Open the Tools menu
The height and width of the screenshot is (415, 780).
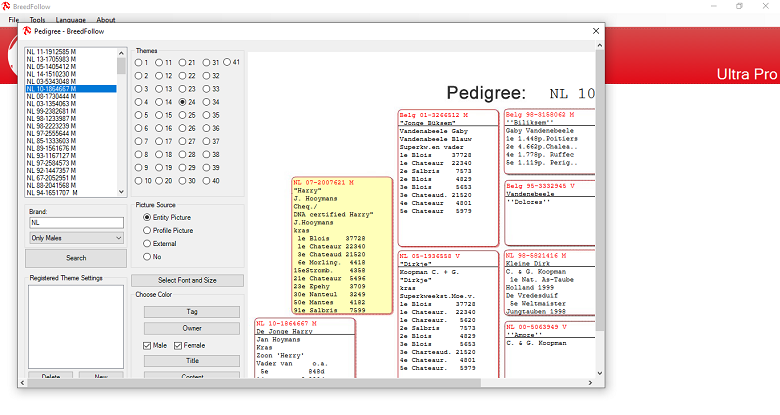[37, 19]
